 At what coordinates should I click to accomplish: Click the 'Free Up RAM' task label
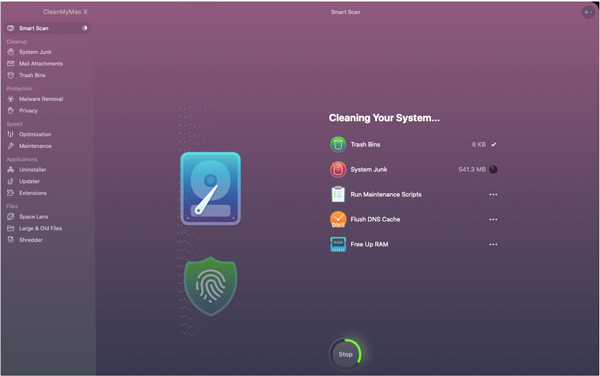(x=369, y=244)
